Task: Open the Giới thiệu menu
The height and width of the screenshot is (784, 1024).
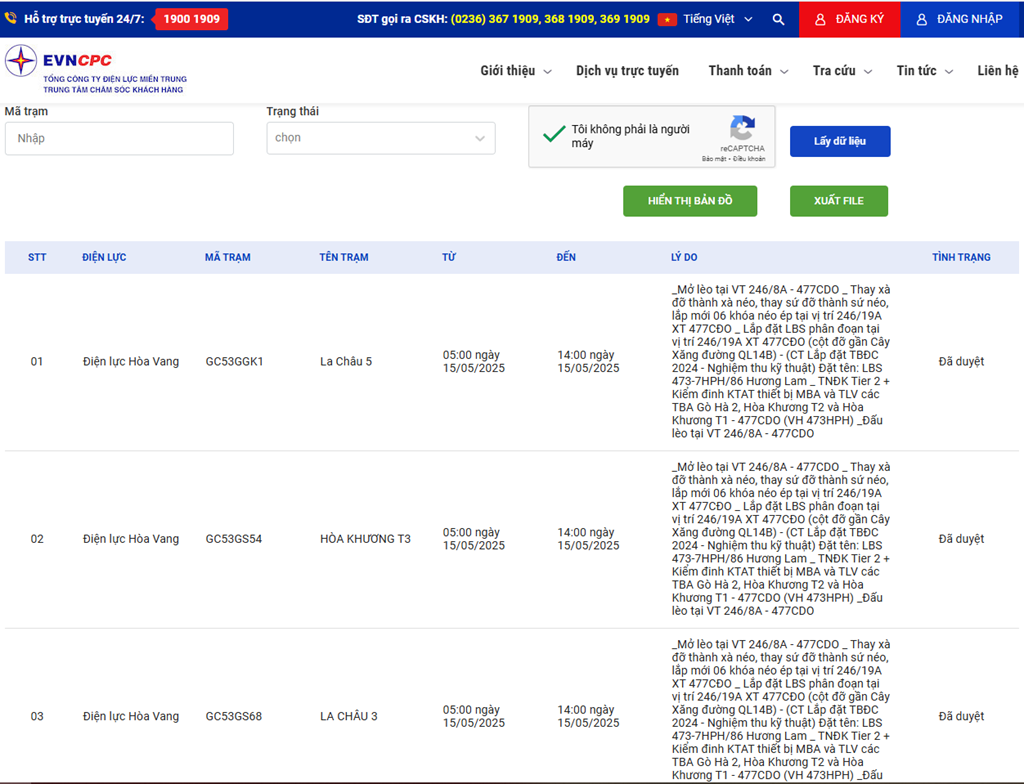Action: (507, 71)
